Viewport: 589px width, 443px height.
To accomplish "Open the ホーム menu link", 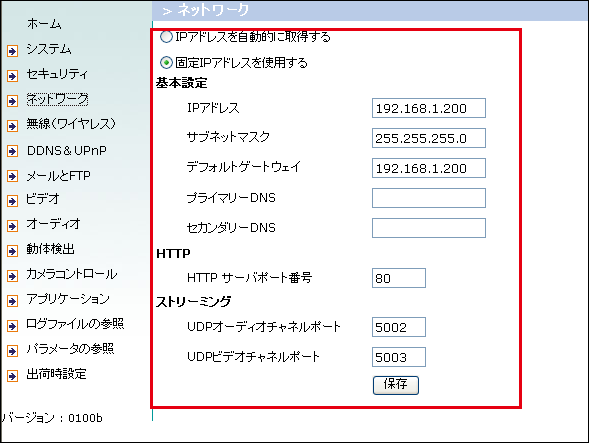I will [x=44, y=24].
